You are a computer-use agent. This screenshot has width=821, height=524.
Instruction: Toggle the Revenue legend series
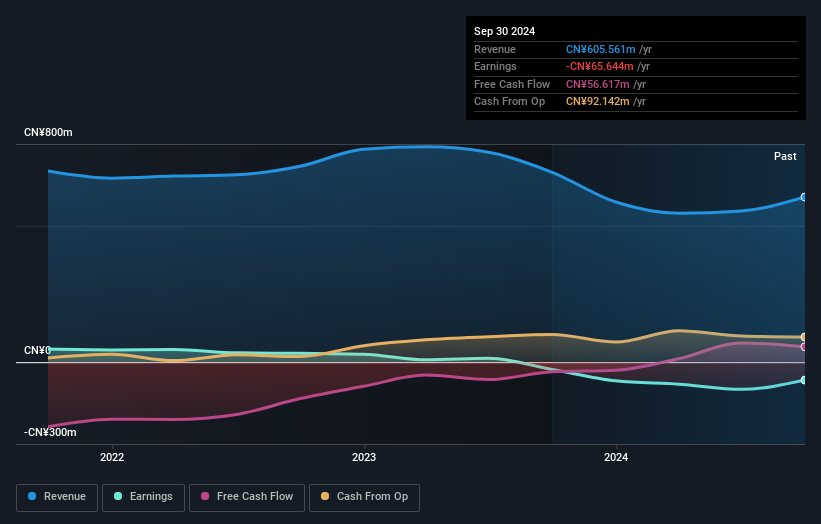57,497
